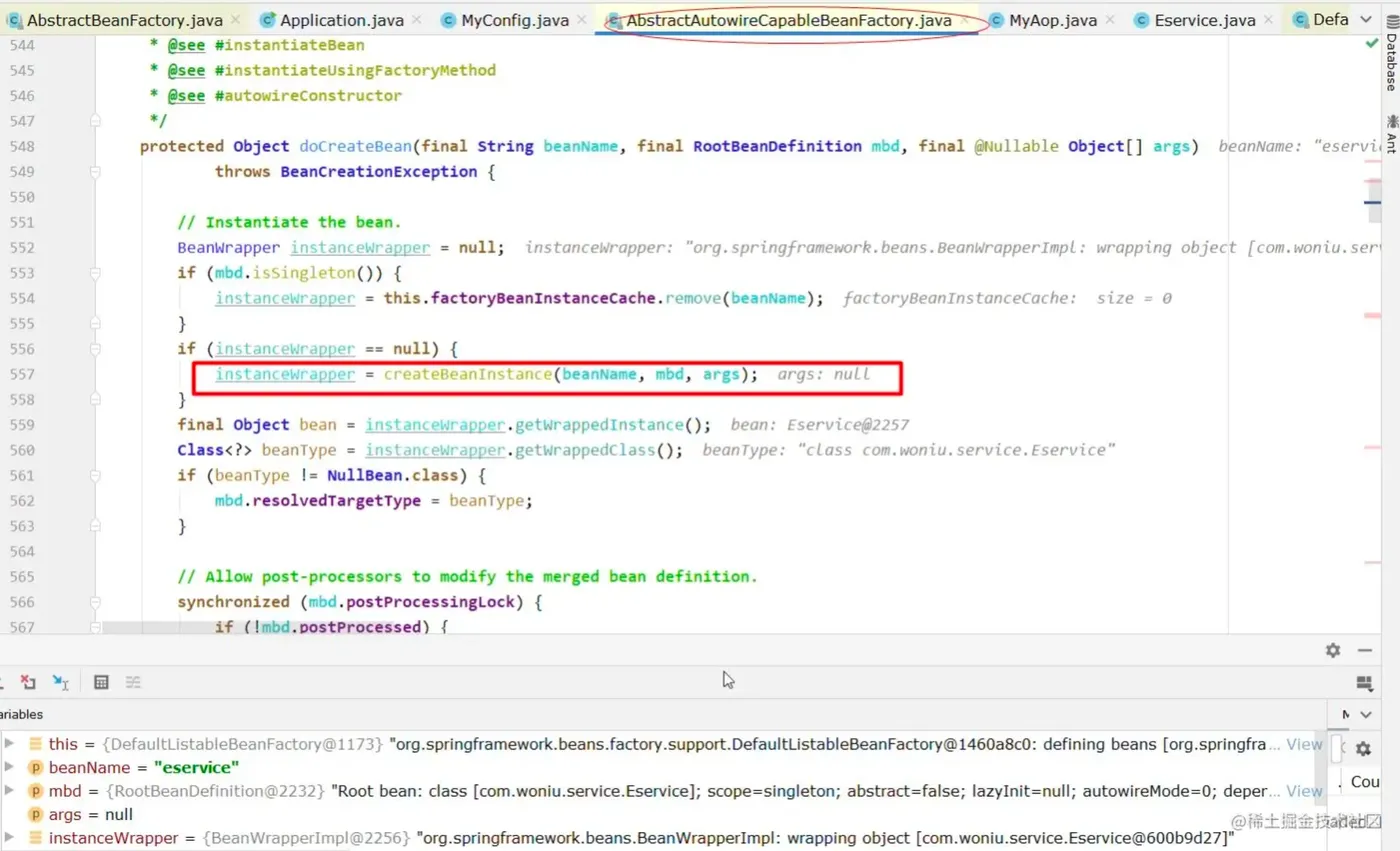Click doCreateBean method name

[356, 146]
